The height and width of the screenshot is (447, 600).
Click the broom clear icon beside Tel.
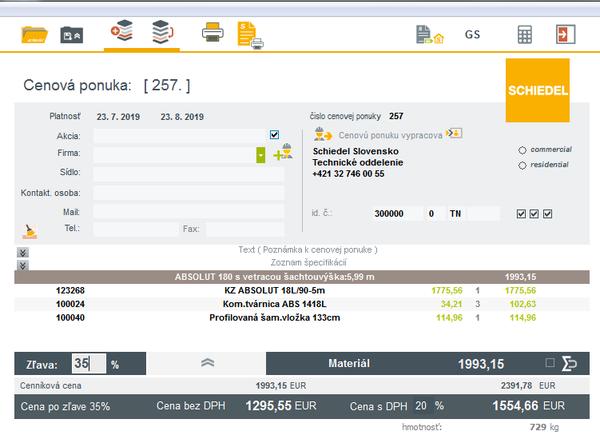31,230
